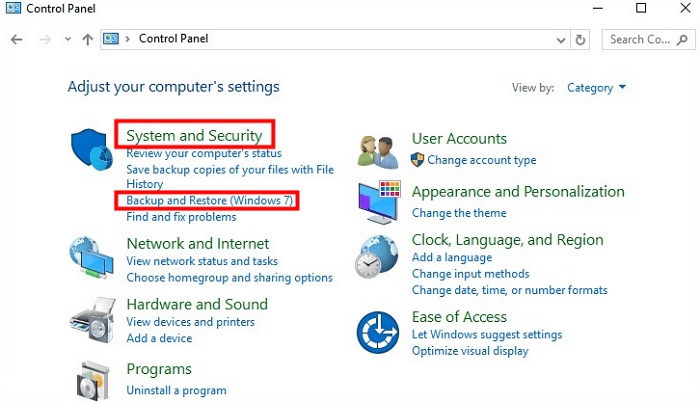Select Uninstall a program link
Image resolution: width=700 pixels, height=402 pixels.
(176, 390)
